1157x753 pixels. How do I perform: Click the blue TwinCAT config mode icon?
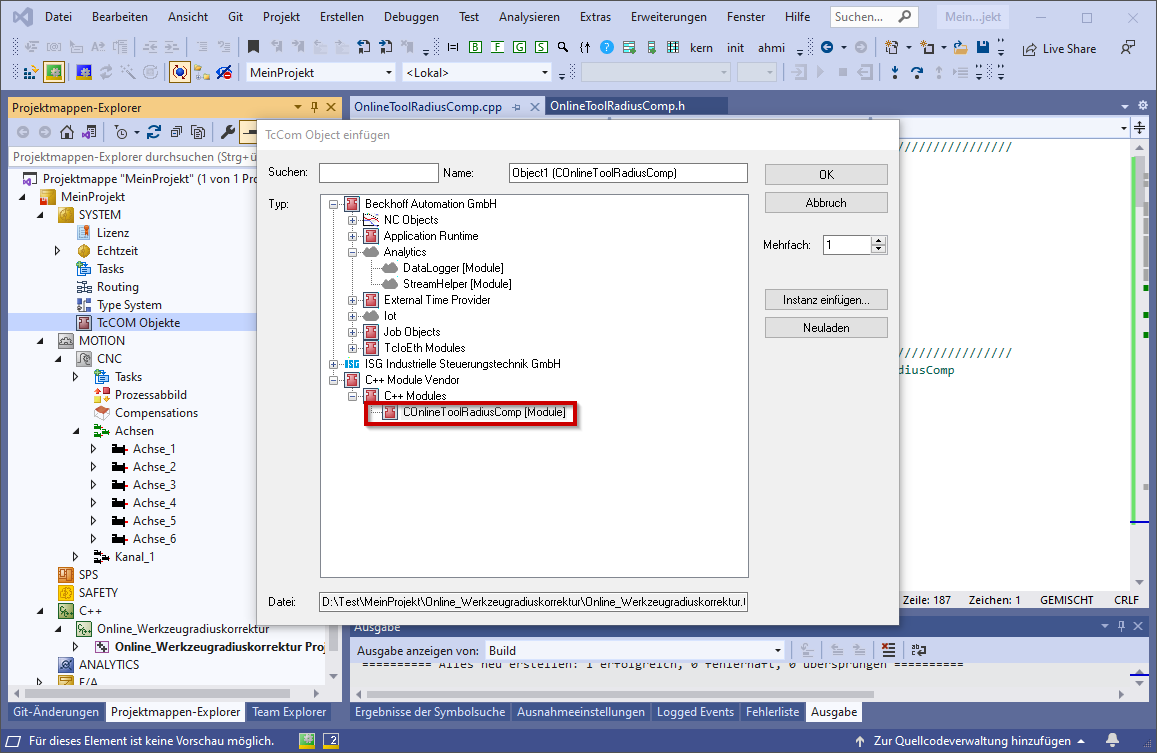[x=84, y=72]
